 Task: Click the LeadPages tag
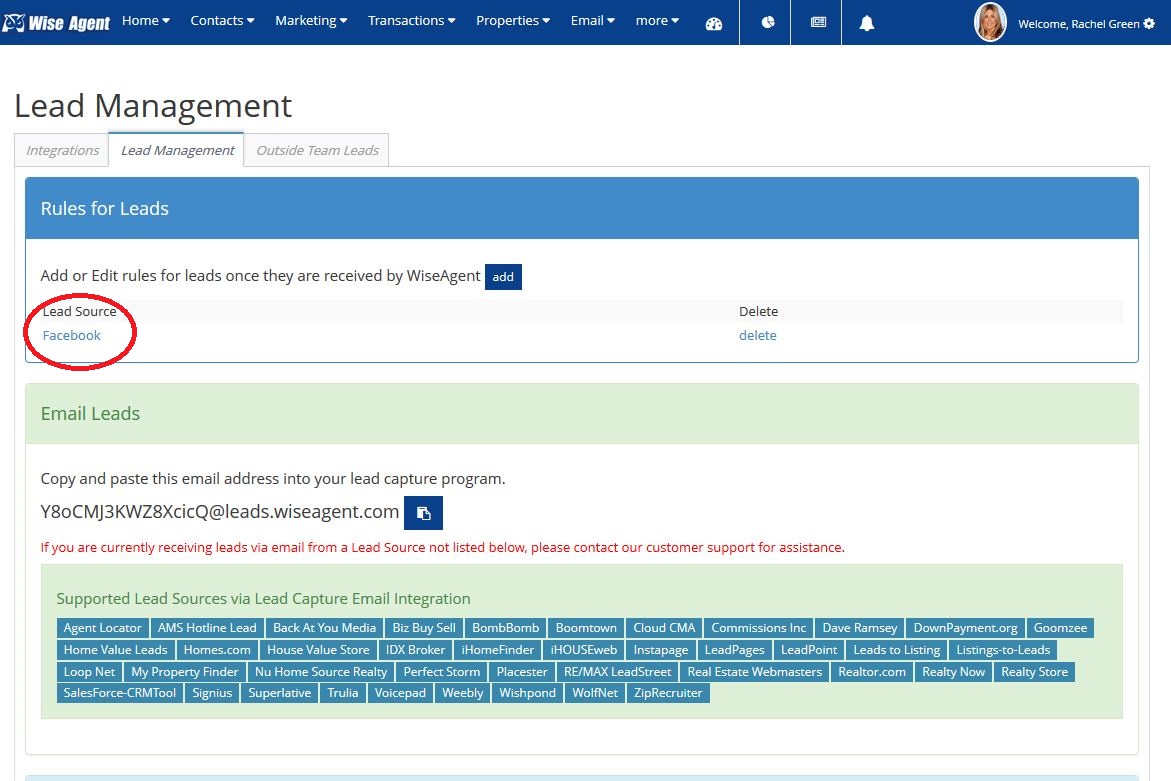734,650
